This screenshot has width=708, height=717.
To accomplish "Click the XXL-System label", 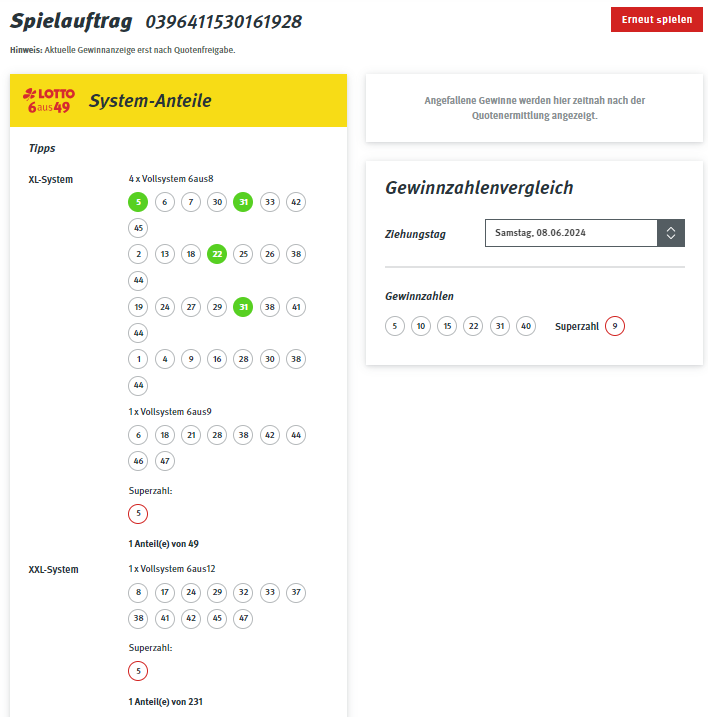I will pyautogui.click(x=54, y=569).
